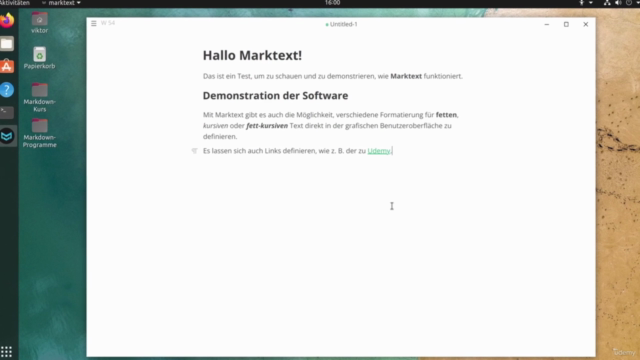Open the Terminal from the dock

(x=7, y=112)
